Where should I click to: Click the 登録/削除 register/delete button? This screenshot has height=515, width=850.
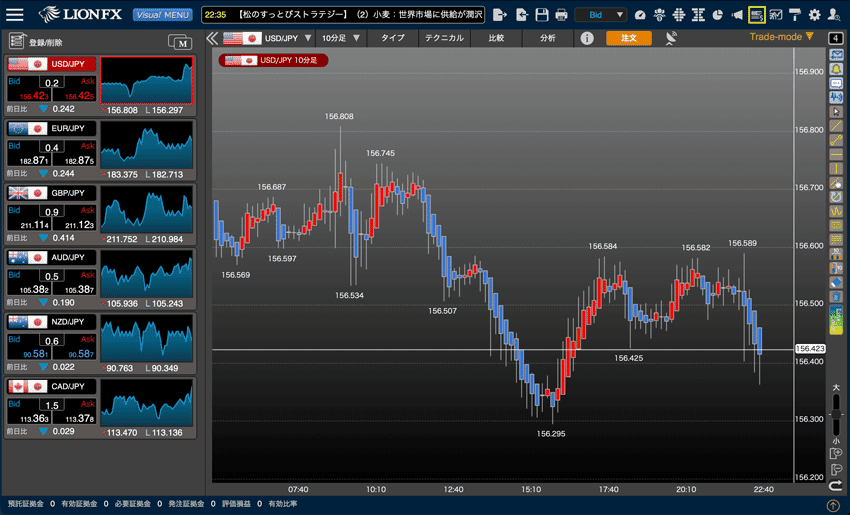[36, 42]
